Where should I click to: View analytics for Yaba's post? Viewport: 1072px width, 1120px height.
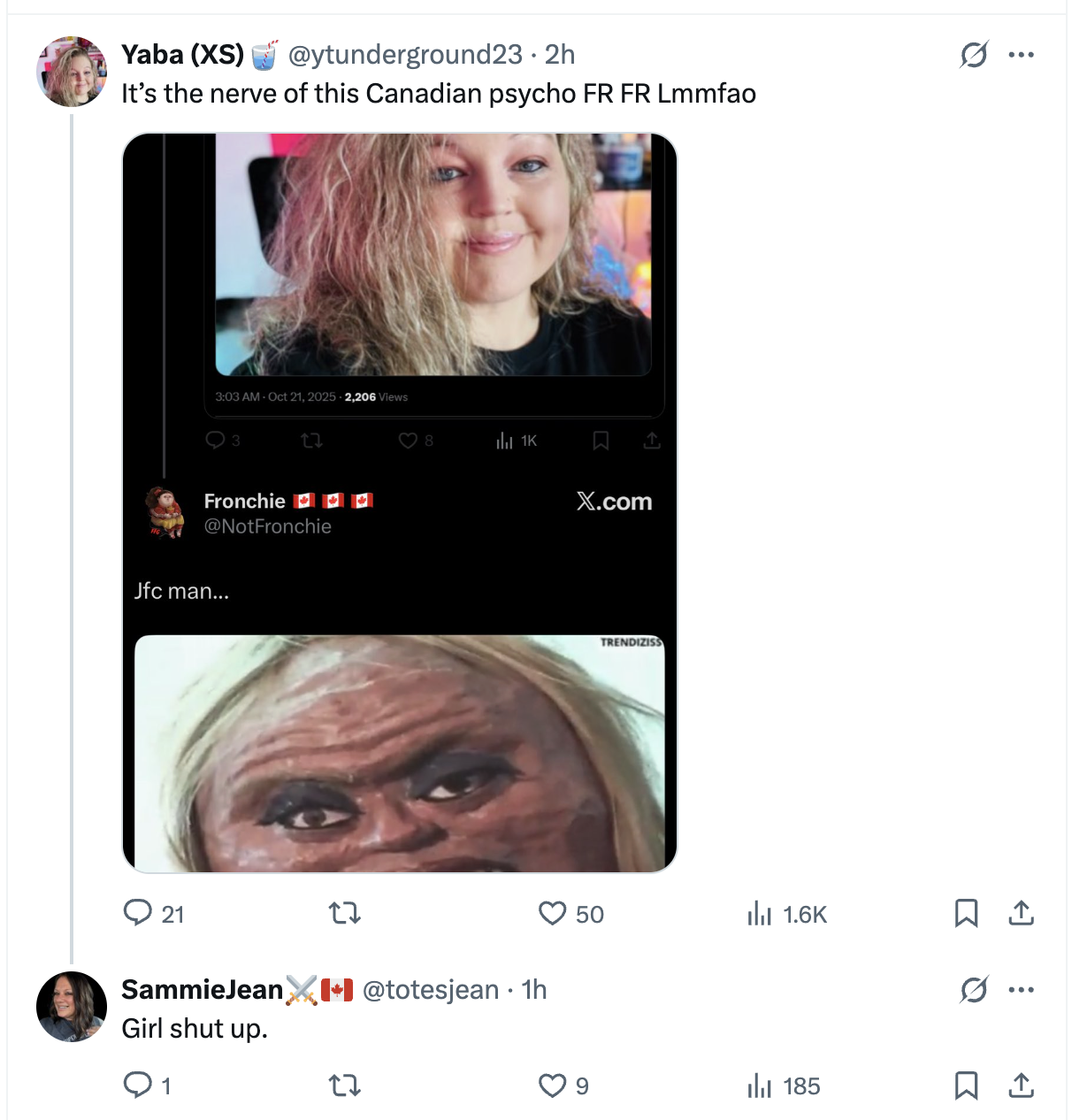point(760,913)
